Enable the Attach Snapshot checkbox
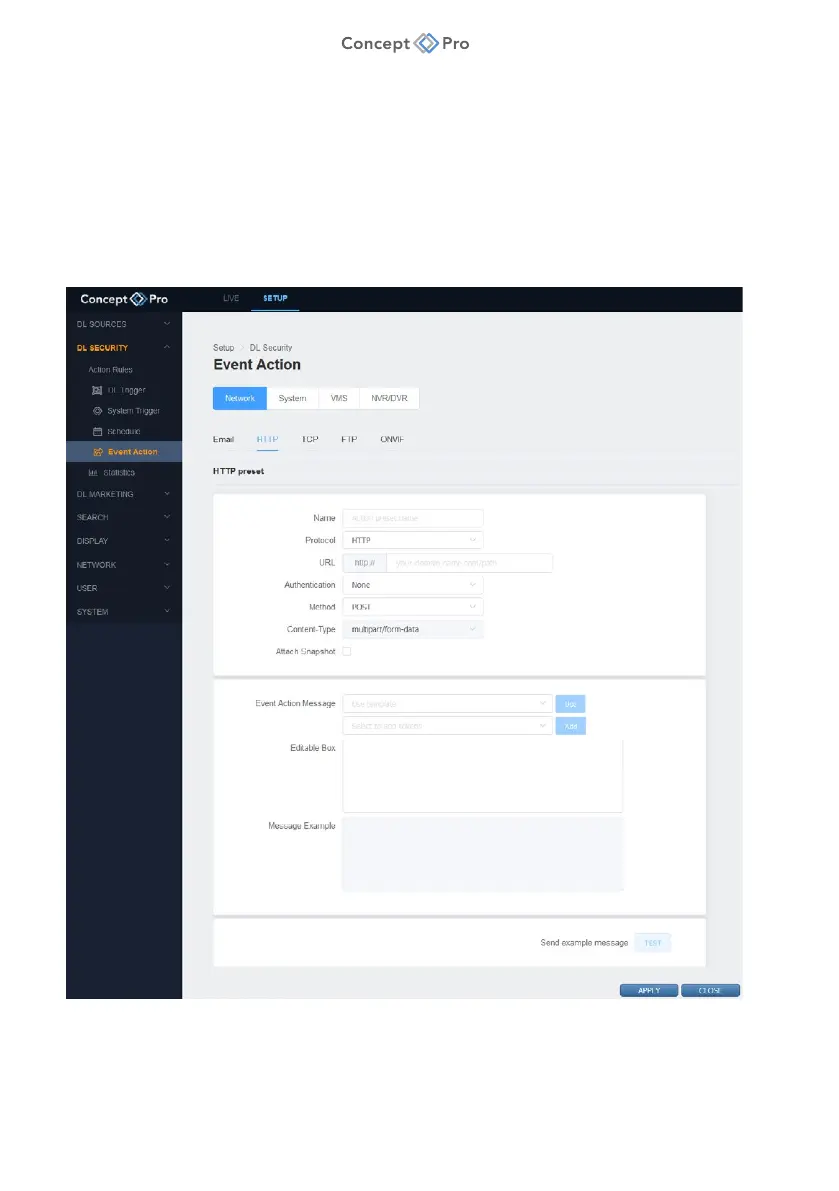 (x=347, y=652)
